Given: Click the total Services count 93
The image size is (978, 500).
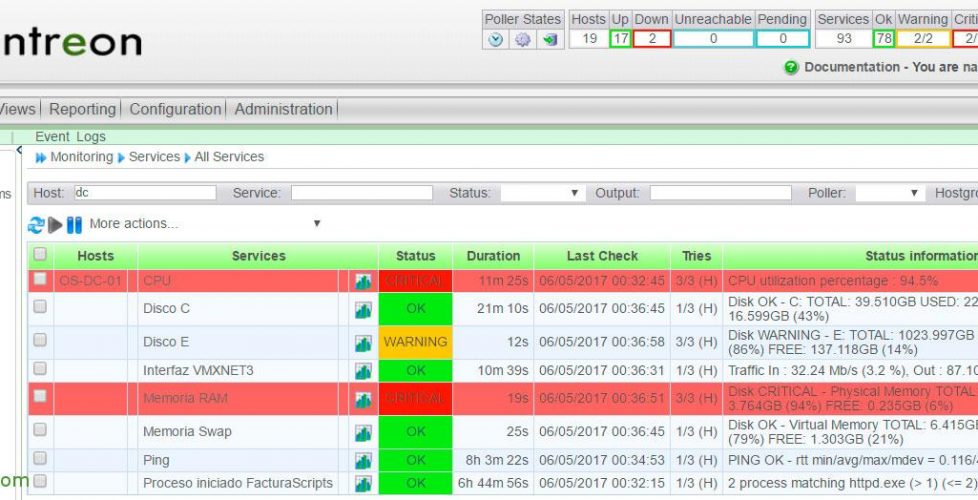Looking at the screenshot, I should [843, 39].
